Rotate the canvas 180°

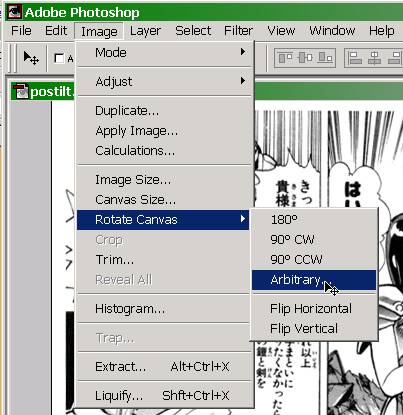[x=314, y=219]
